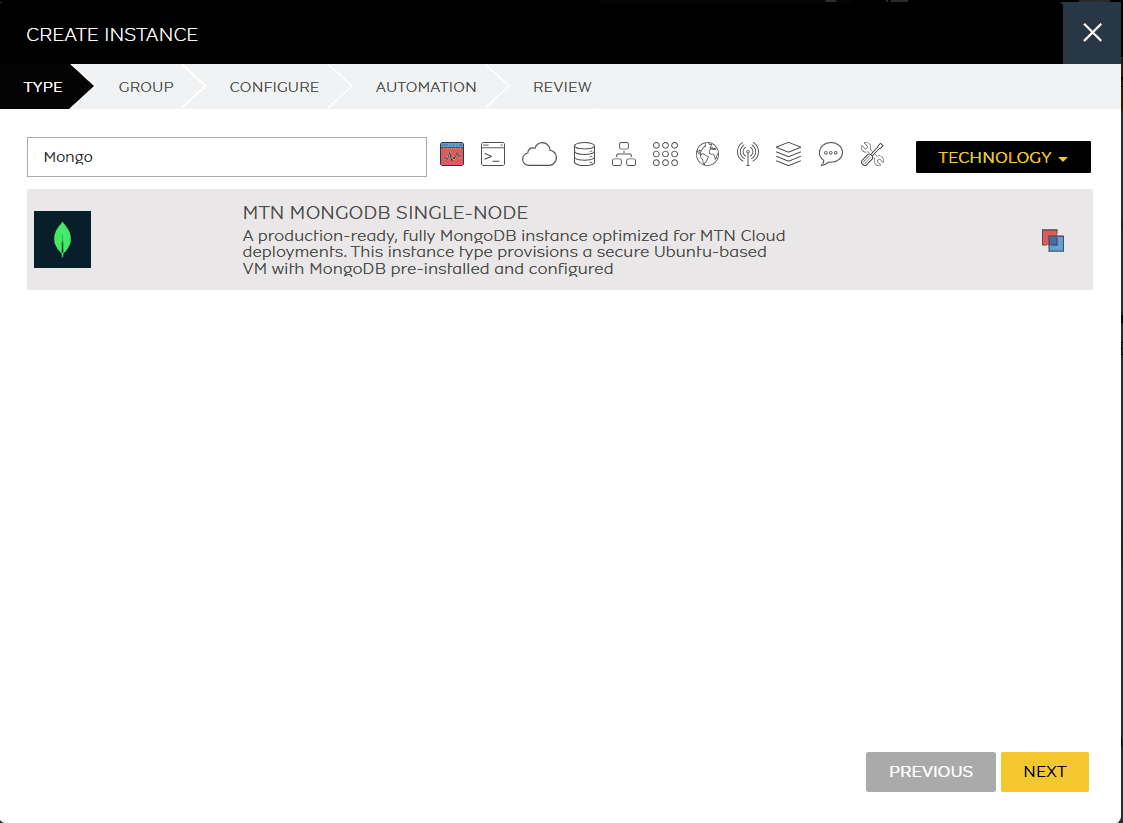Filter by chat bubble messaging icon

pos(831,155)
